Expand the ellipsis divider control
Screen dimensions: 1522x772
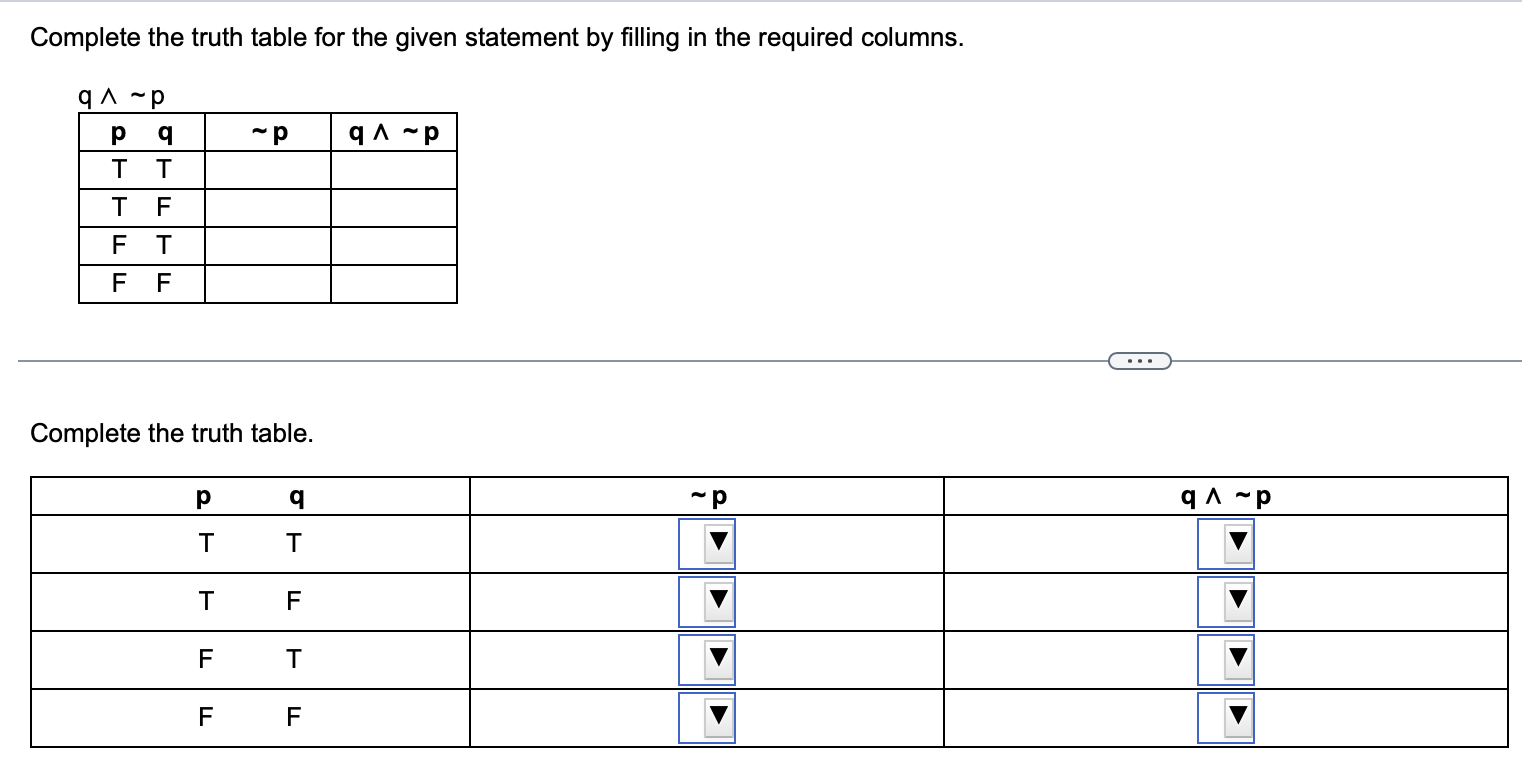pyautogui.click(x=1140, y=360)
